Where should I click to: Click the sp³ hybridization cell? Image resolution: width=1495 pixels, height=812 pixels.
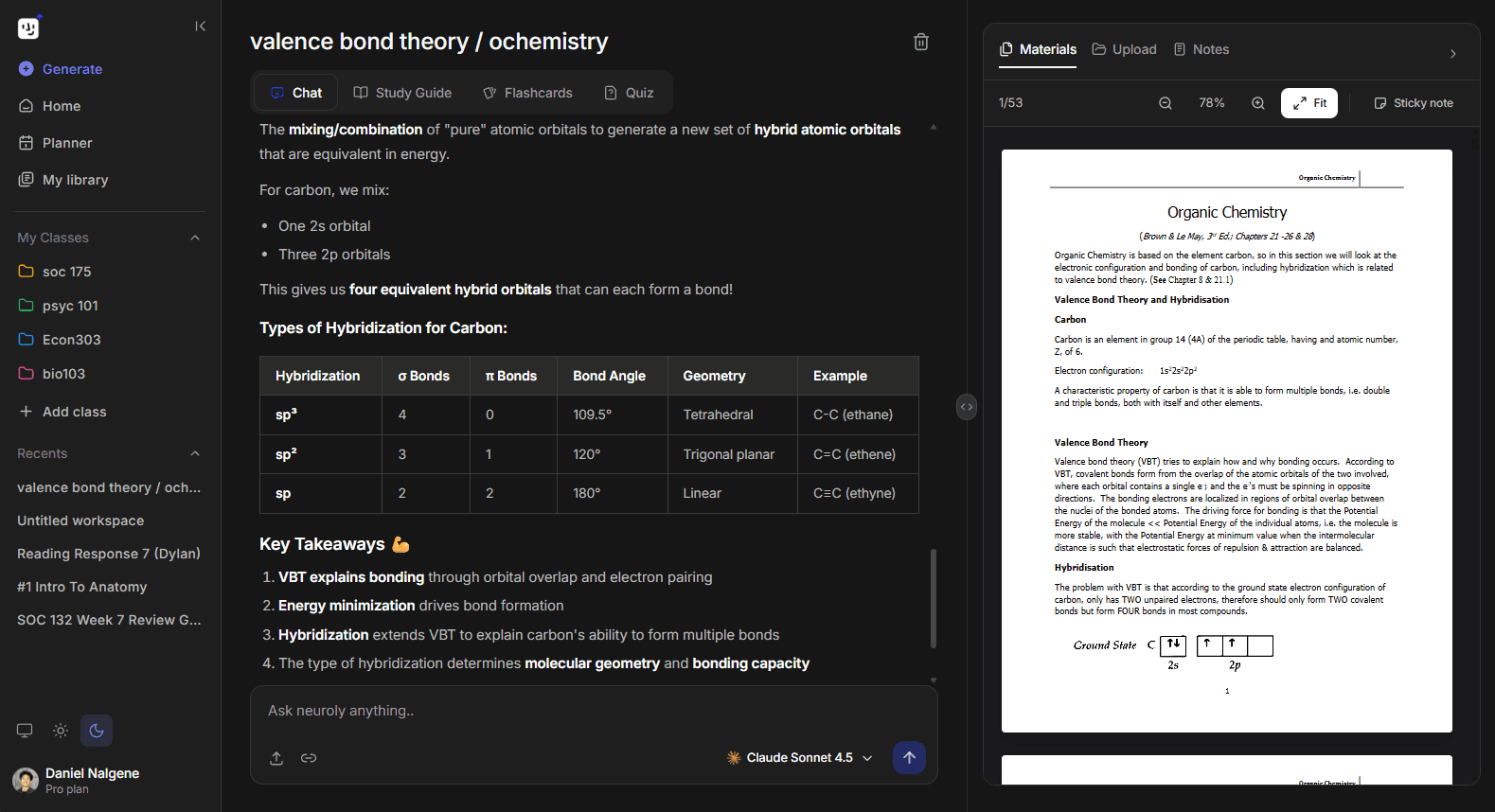(321, 415)
